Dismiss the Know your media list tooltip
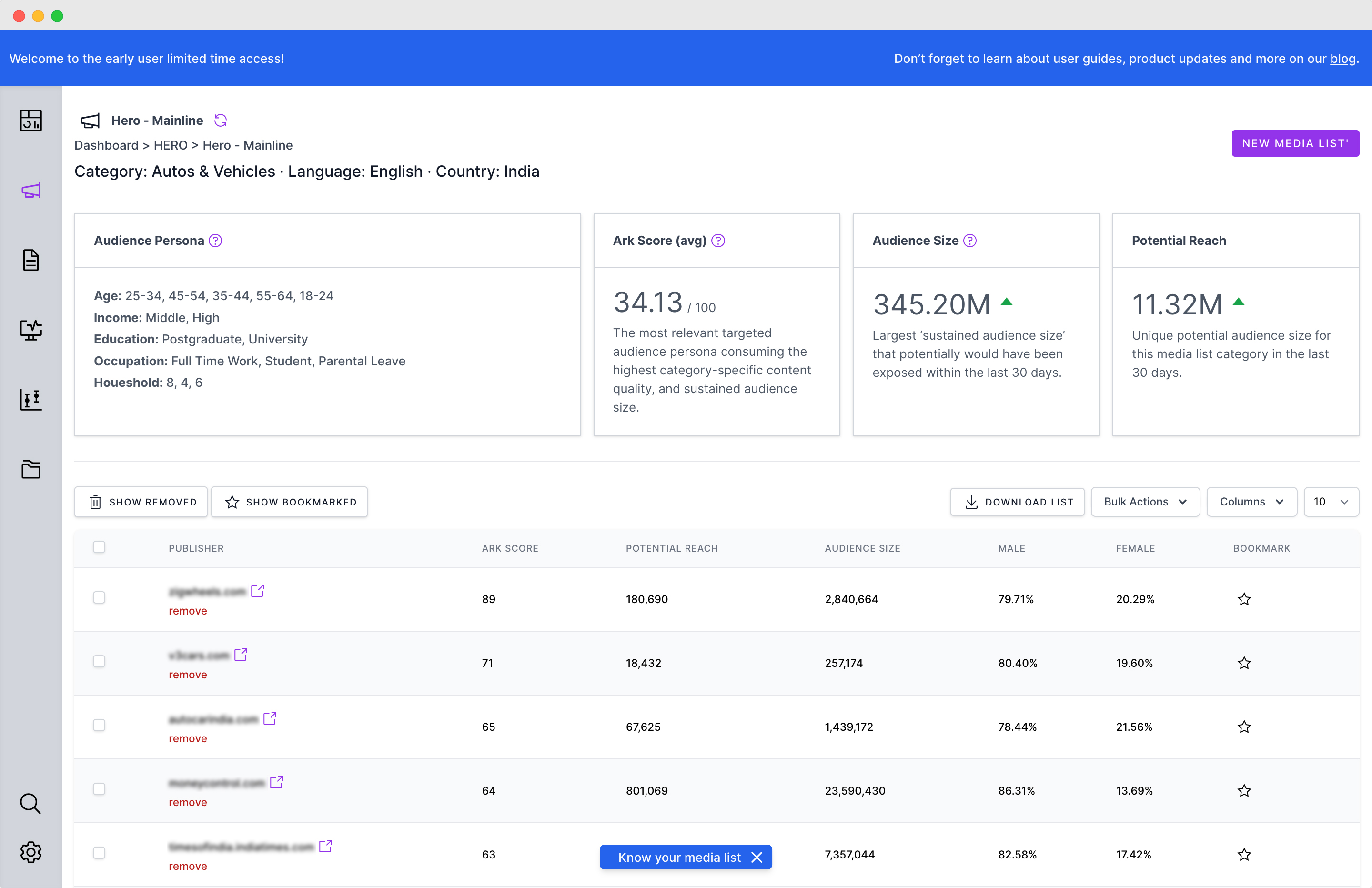Screen dimensions: 1372x888 (757, 858)
